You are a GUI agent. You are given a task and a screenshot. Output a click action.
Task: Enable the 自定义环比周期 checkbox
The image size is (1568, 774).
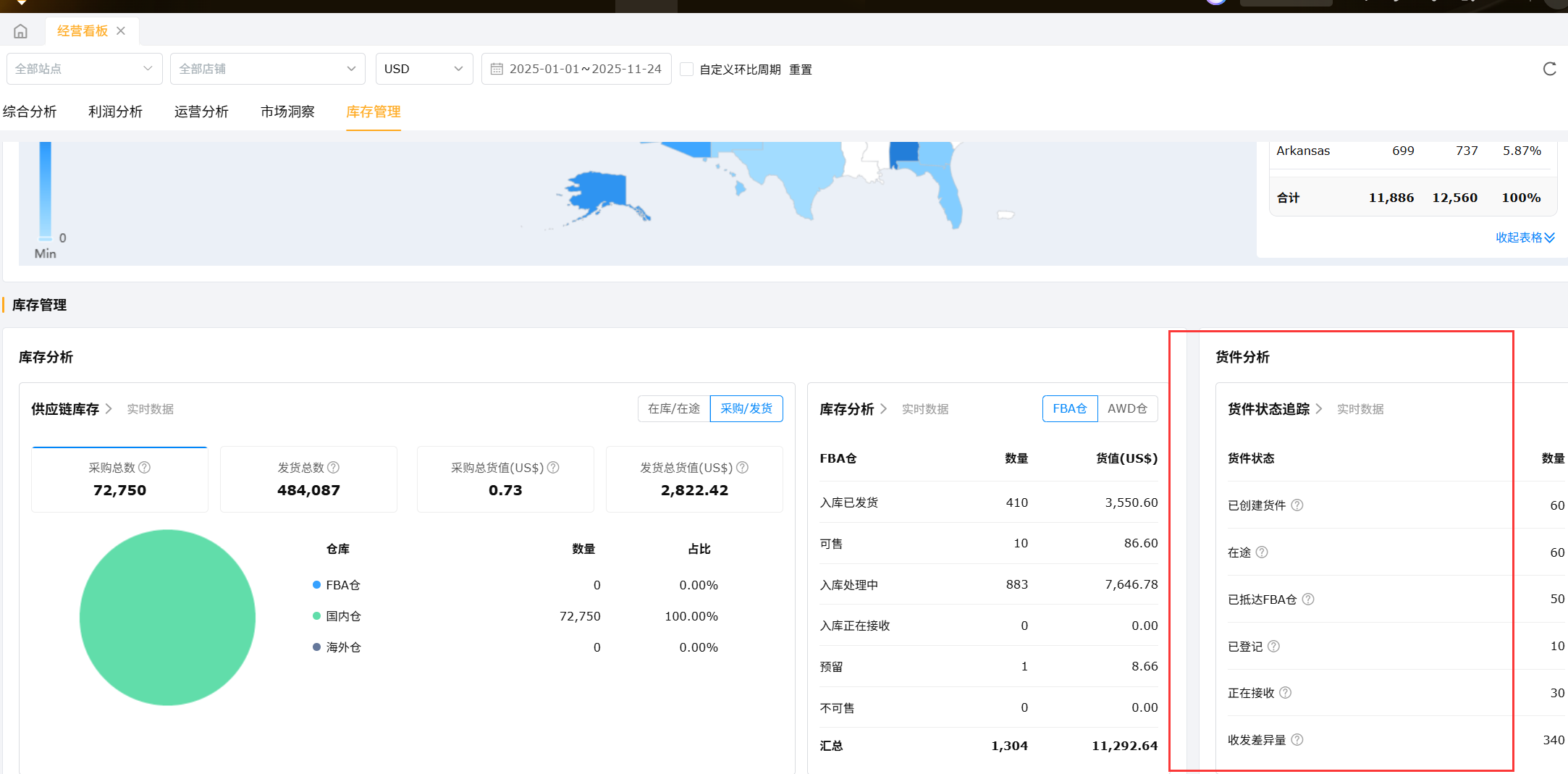[687, 70]
